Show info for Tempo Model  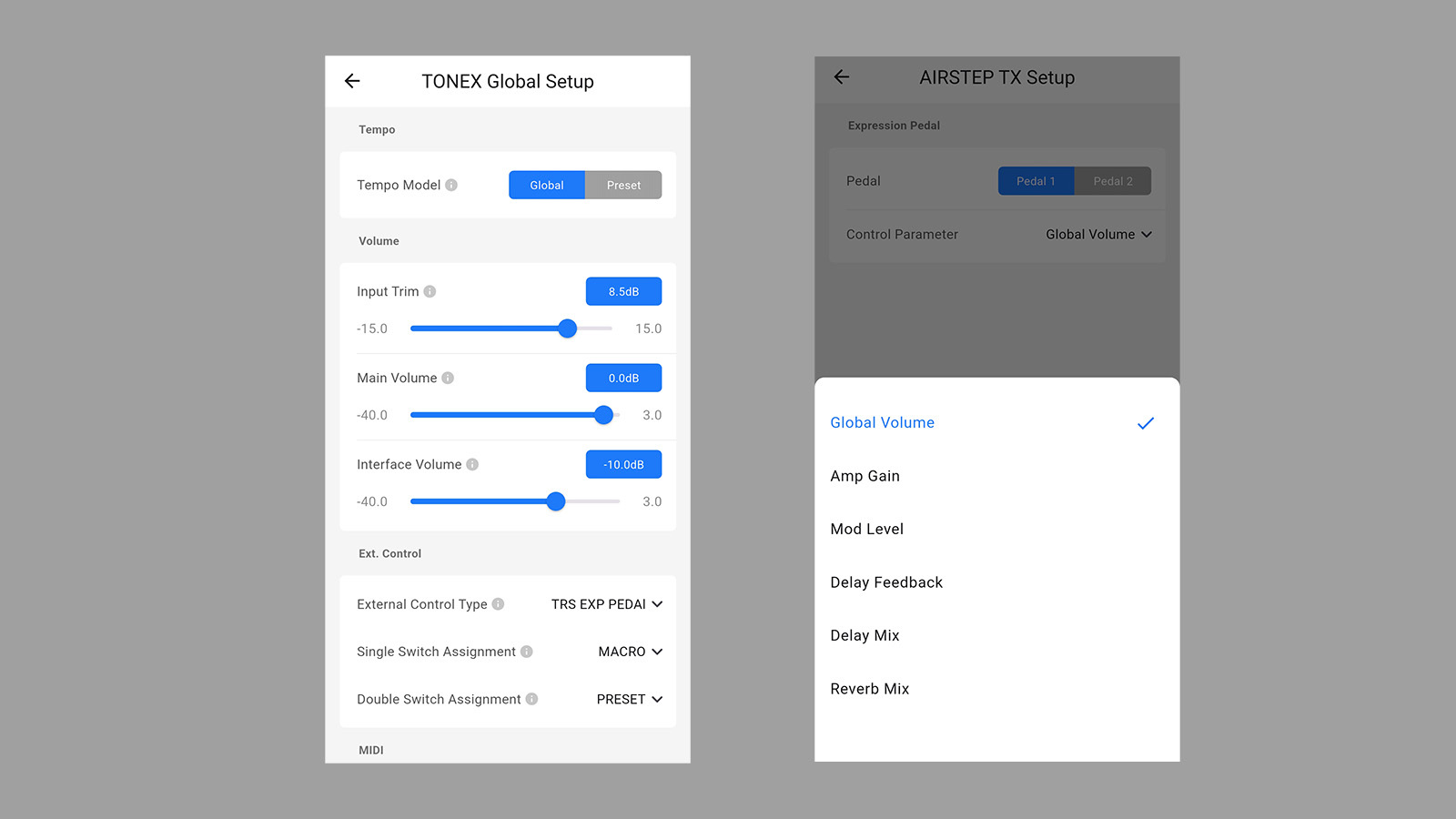(451, 185)
